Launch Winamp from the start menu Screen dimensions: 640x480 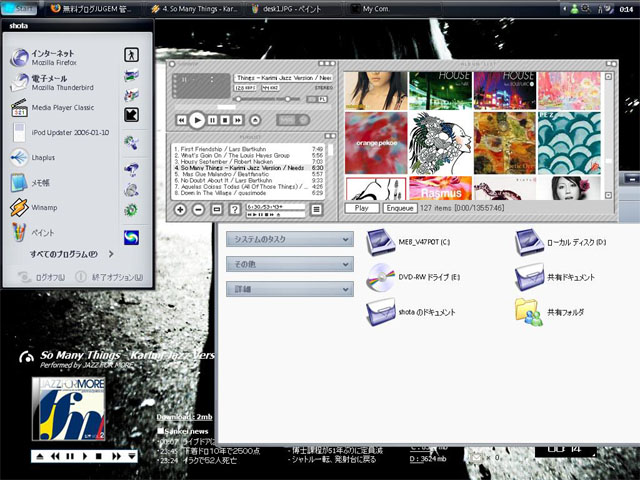(x=33, y=207)
